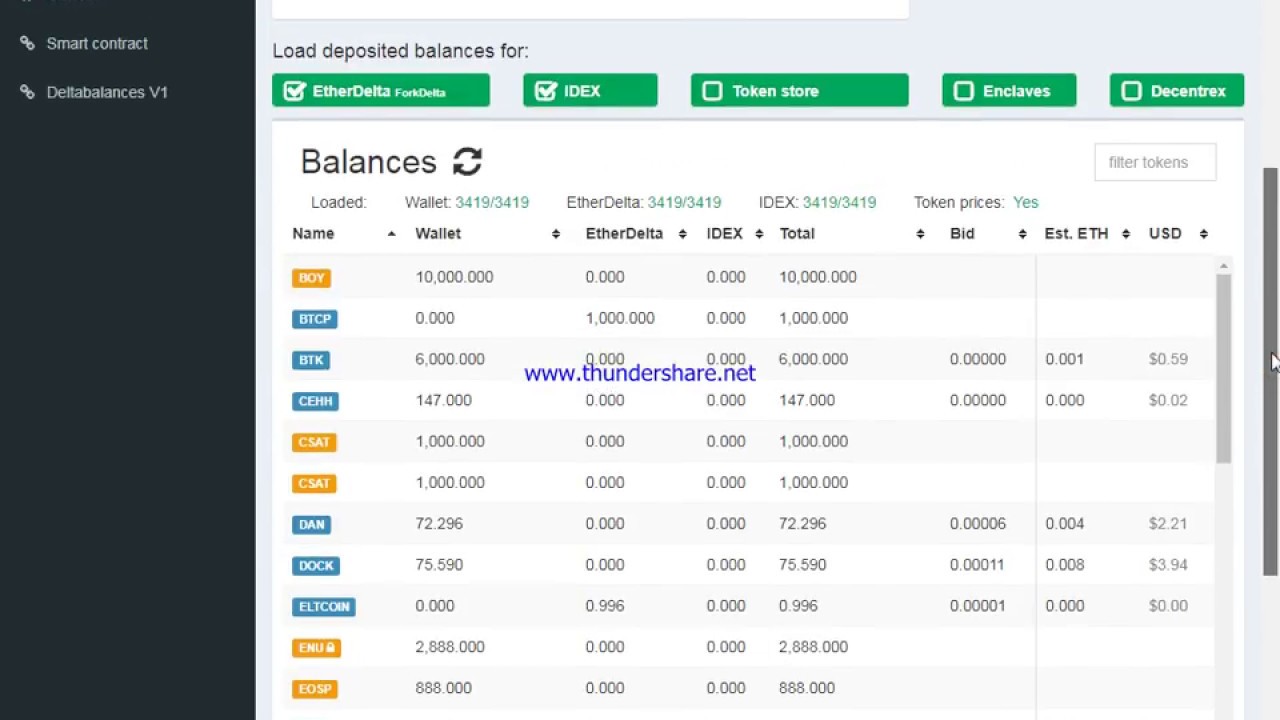Image resolution: width=1280 pixels, height=720 pixels.
Task: Focus the filter tokens input
Action: (x=1155, y=162)
